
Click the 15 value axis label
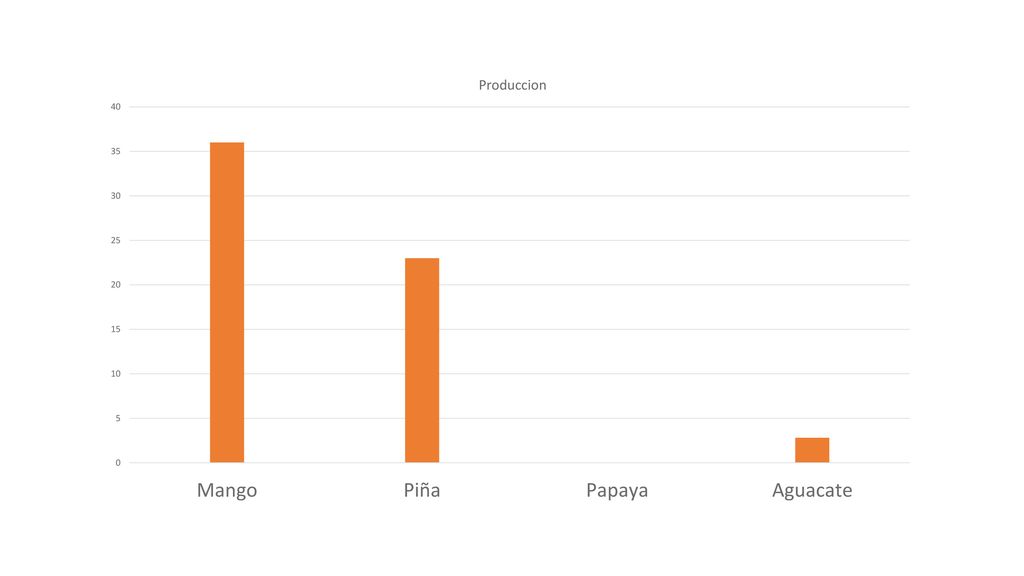coord(116,329)
